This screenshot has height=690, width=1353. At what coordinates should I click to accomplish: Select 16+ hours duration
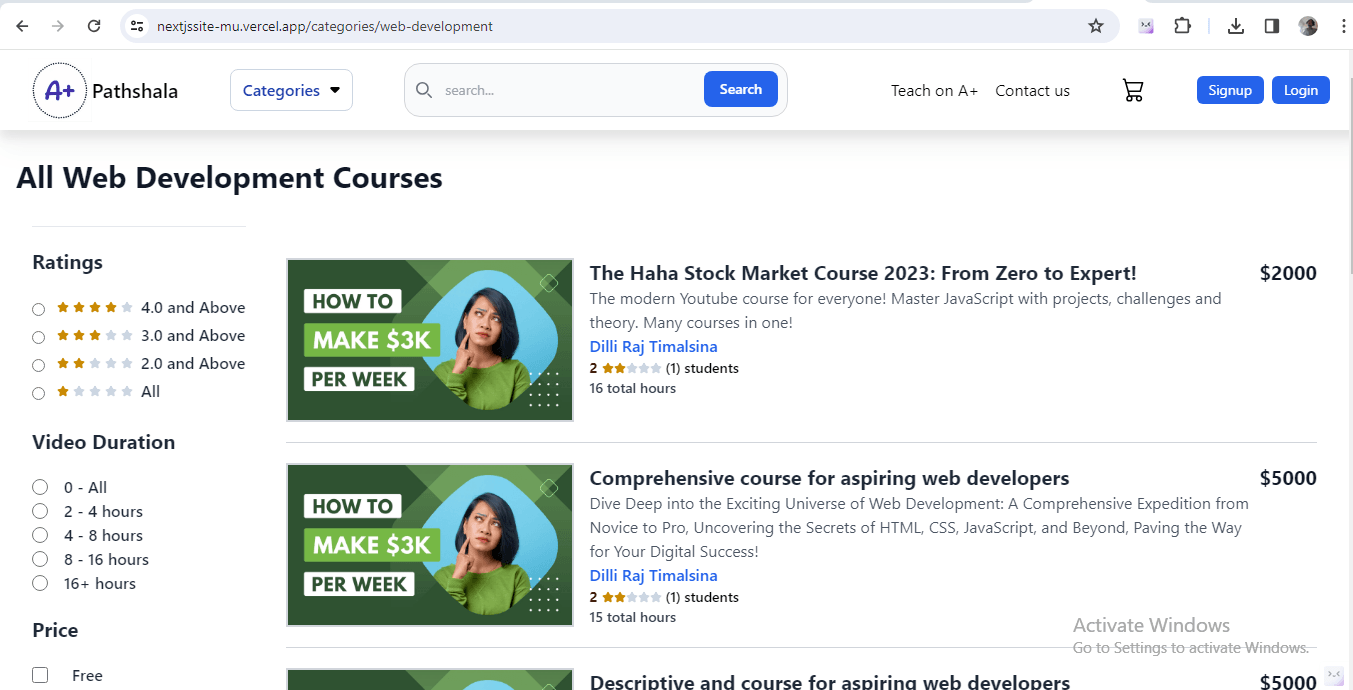pyautogui.click(x=40, y=583)
